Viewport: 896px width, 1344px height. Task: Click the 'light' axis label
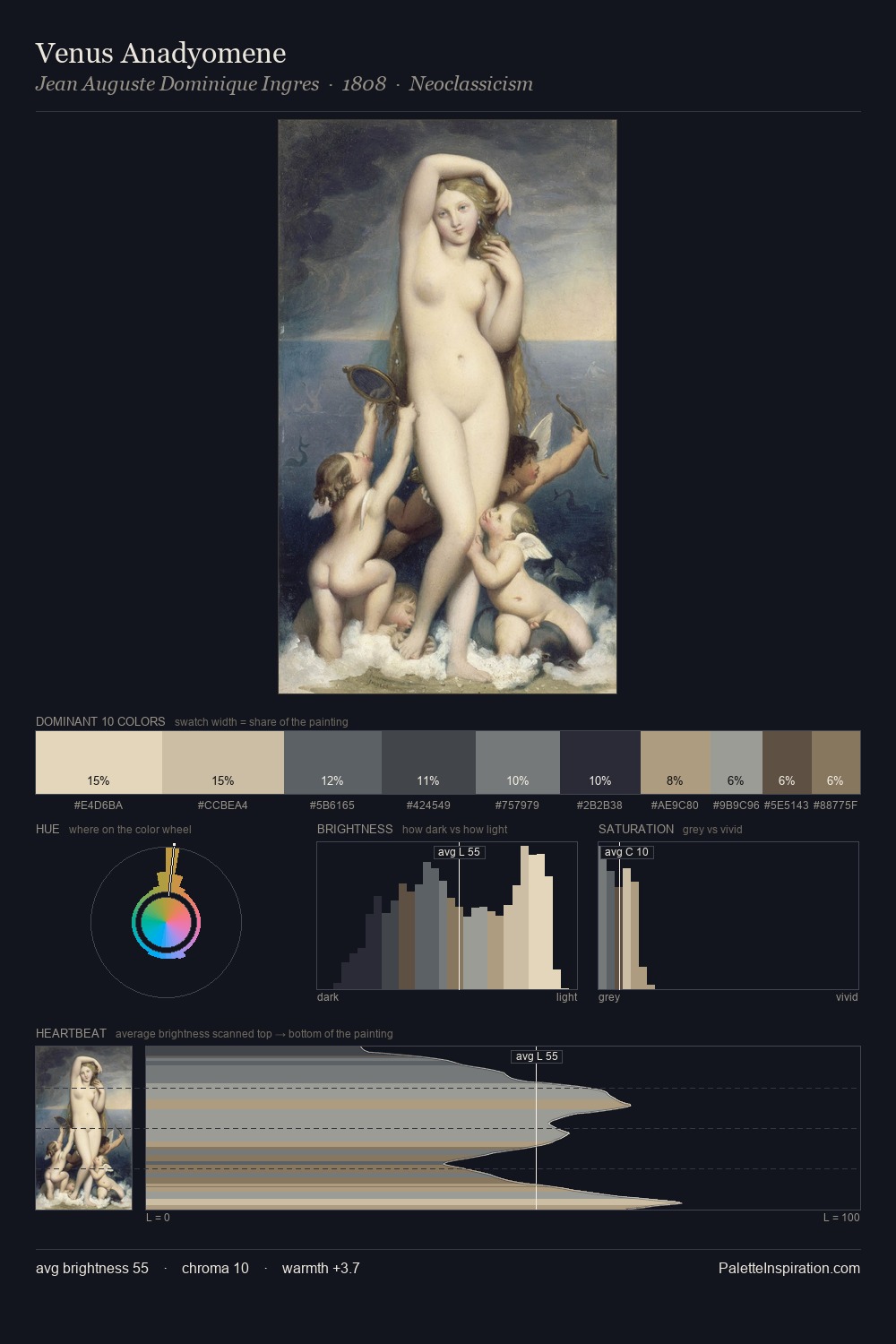pyautogui.click(x=567, y=997)
